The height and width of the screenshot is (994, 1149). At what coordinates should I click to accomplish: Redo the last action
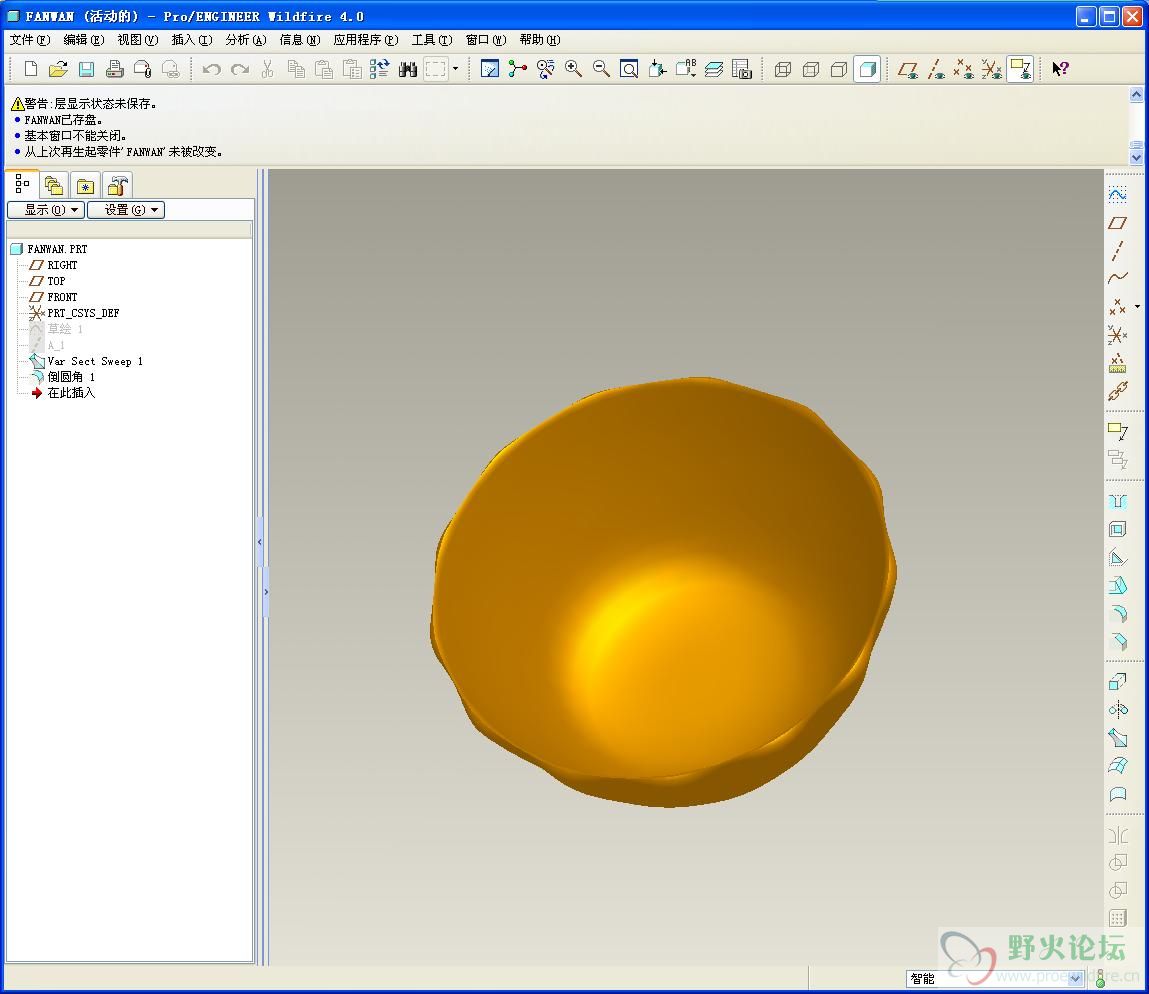(240, 69)
